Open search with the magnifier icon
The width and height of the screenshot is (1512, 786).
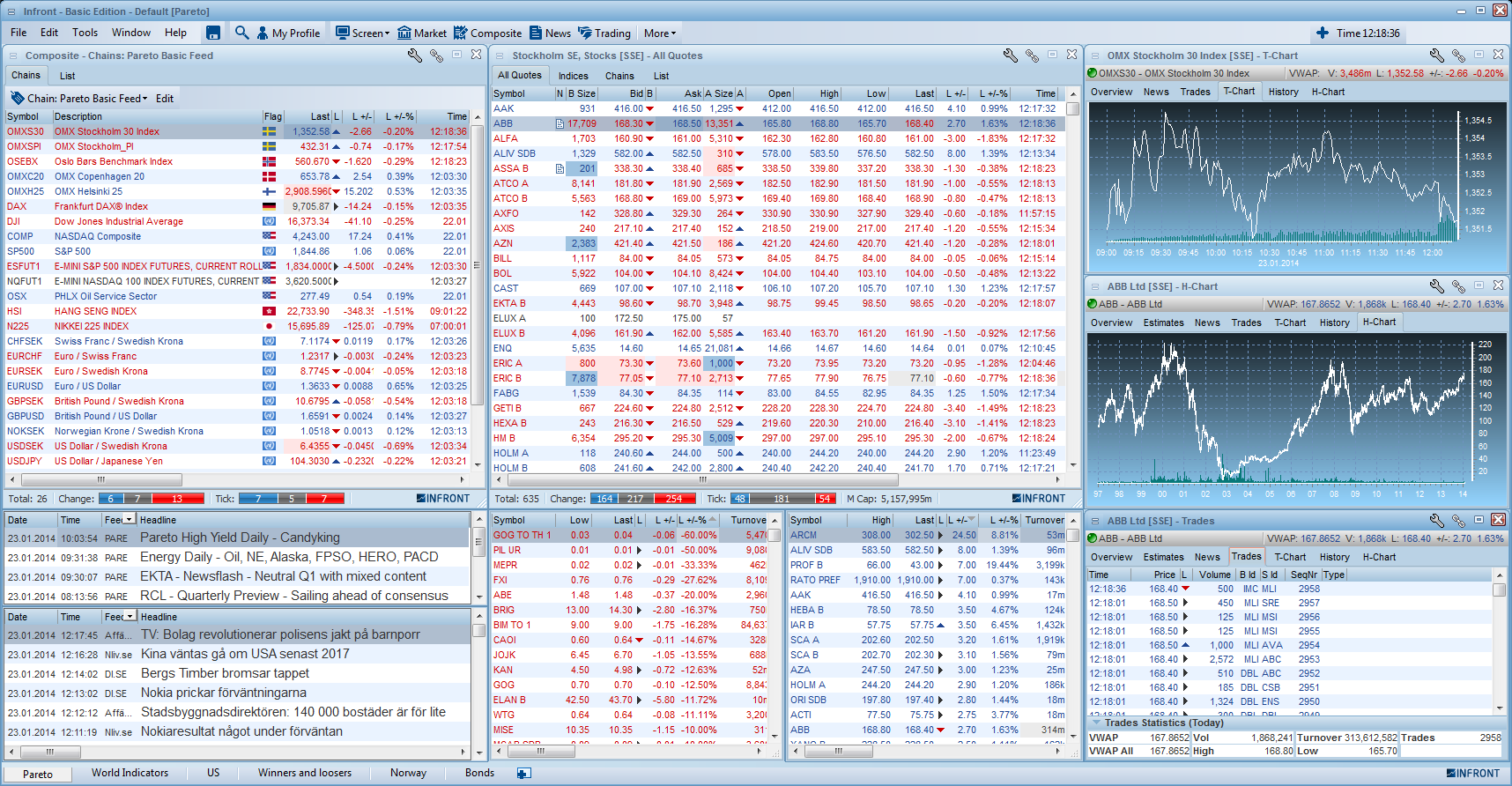[241, 33]
